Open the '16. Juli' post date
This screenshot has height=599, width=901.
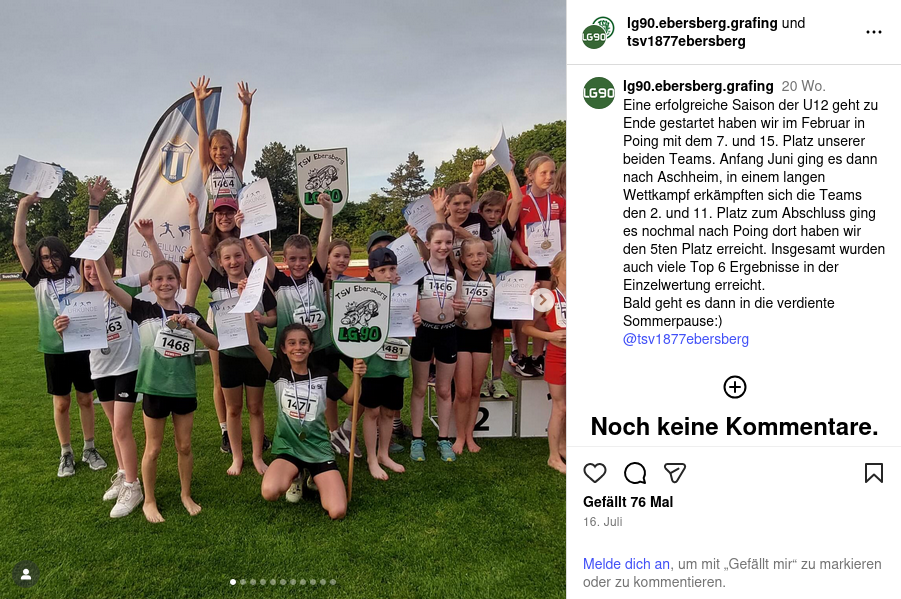(603, 522)
